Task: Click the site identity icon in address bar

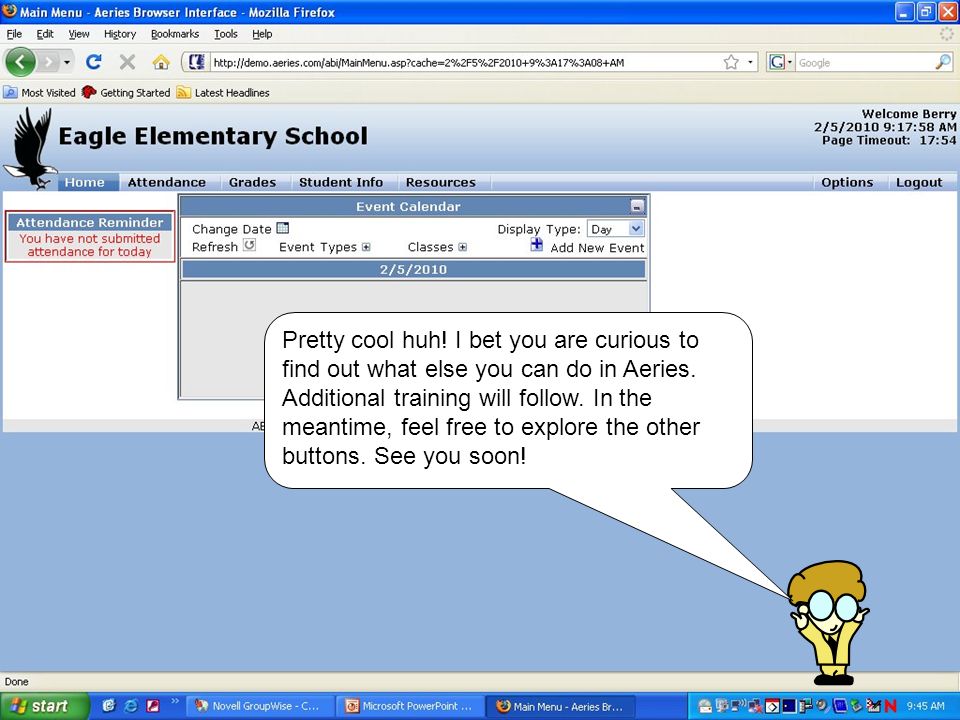Action: click(x=196, y=62)
